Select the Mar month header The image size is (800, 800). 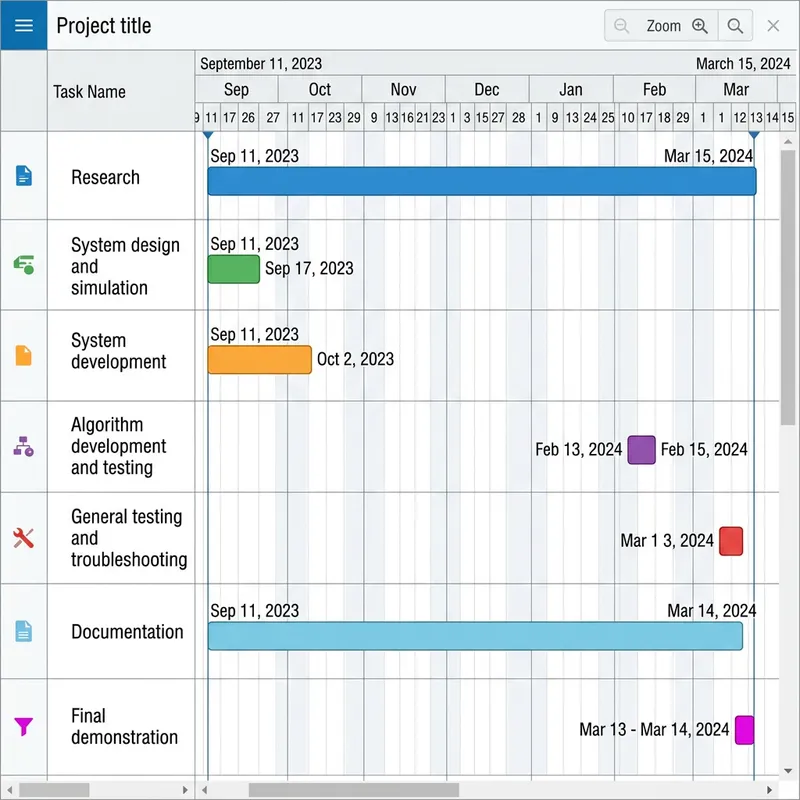[736, 89]
